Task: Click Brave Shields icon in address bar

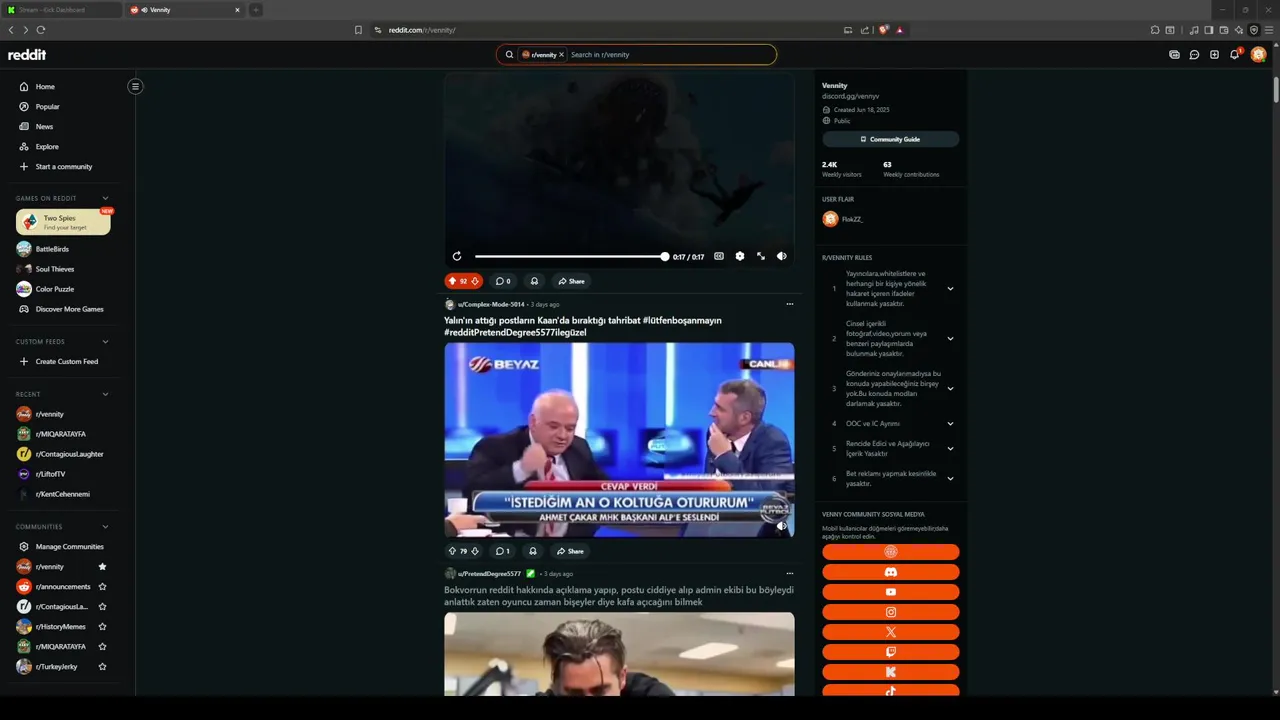Action: (x=883, y=30)
